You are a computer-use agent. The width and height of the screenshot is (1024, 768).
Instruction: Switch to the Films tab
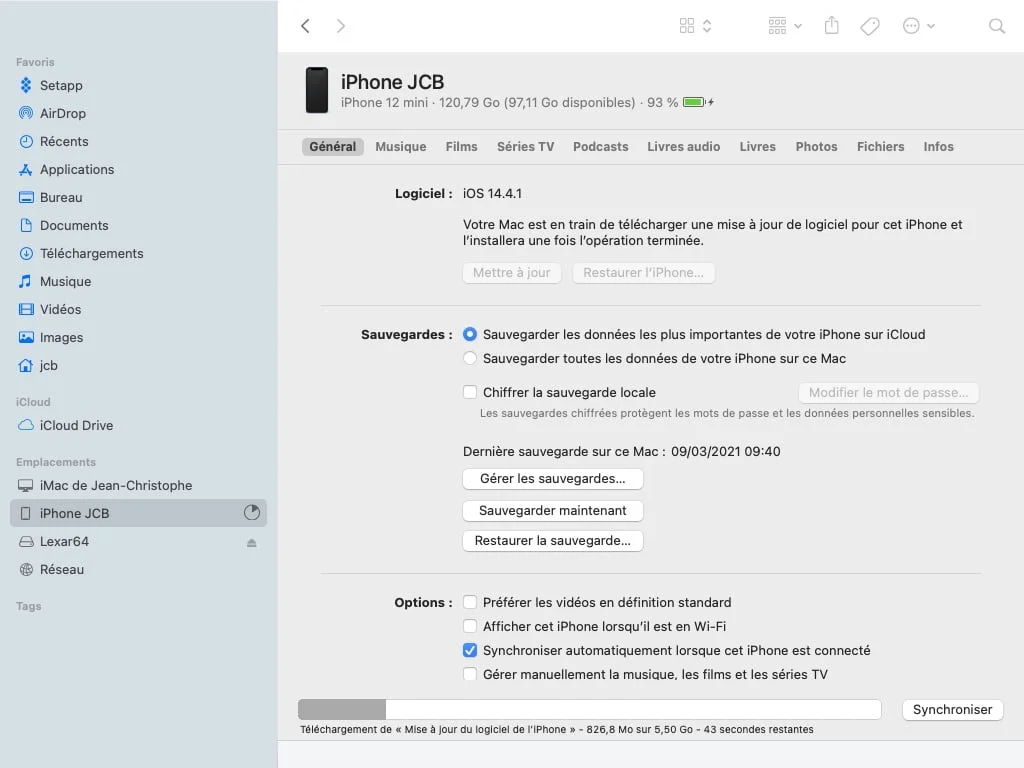pos(461,147)
